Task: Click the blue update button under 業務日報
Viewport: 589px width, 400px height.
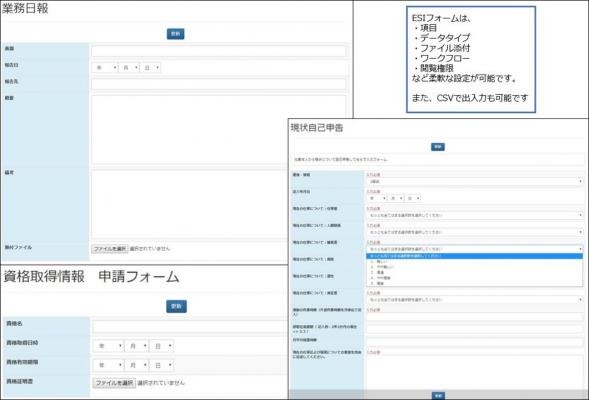Action: pyautogui.click(x=175, y=34)
